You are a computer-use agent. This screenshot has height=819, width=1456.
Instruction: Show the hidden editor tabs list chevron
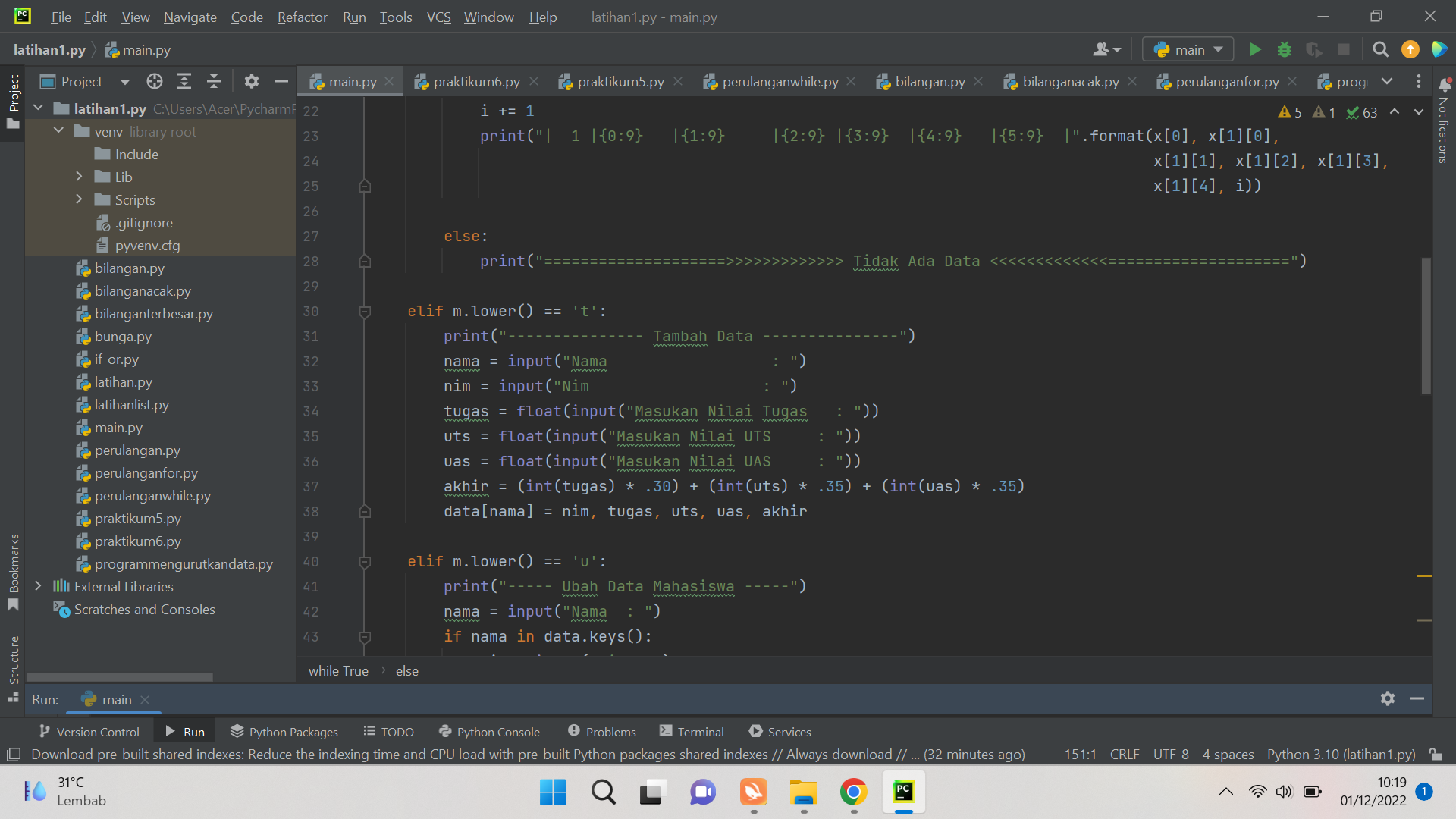coord(1387,82)
